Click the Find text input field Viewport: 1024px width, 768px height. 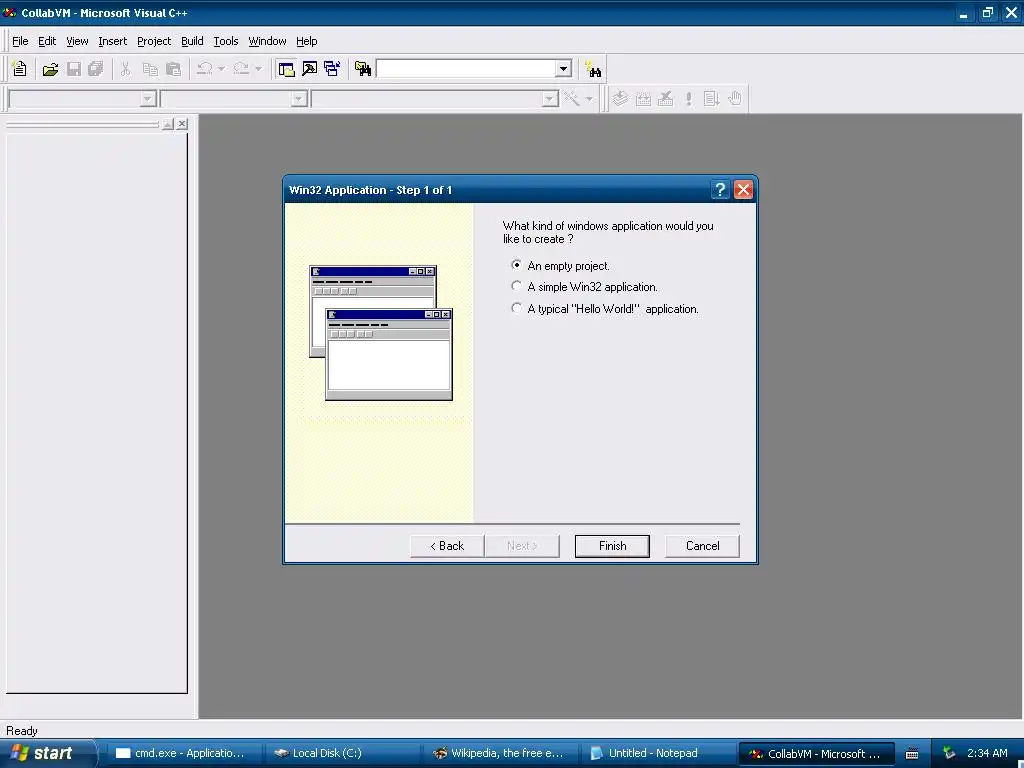(466, 69)
